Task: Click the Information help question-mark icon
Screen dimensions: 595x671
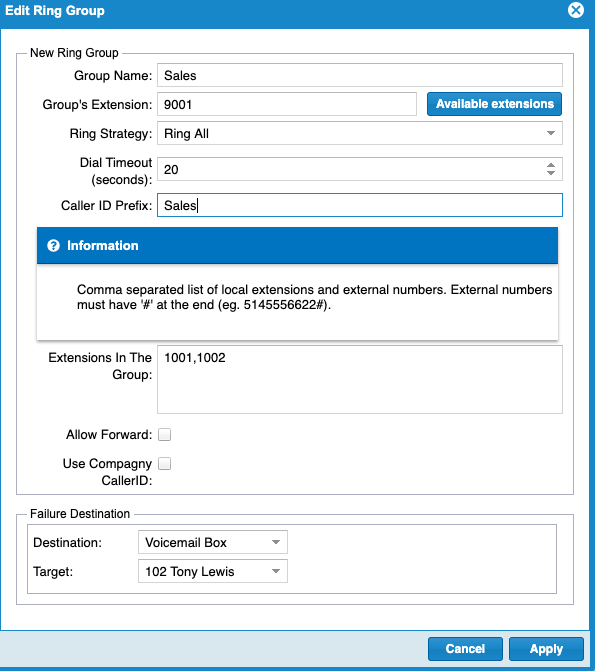Action: (54, 246)
